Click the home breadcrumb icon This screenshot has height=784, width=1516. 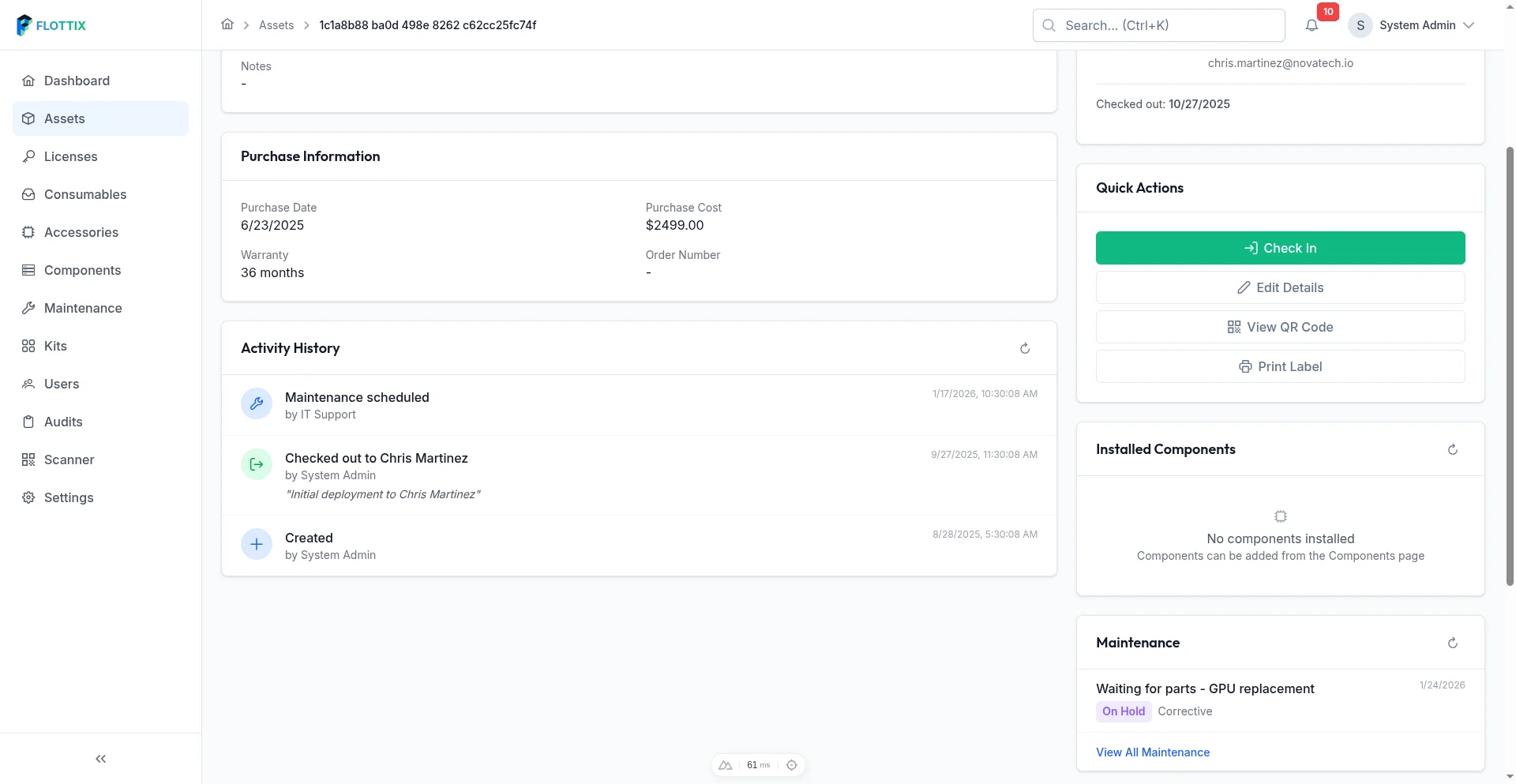(227, 24)
